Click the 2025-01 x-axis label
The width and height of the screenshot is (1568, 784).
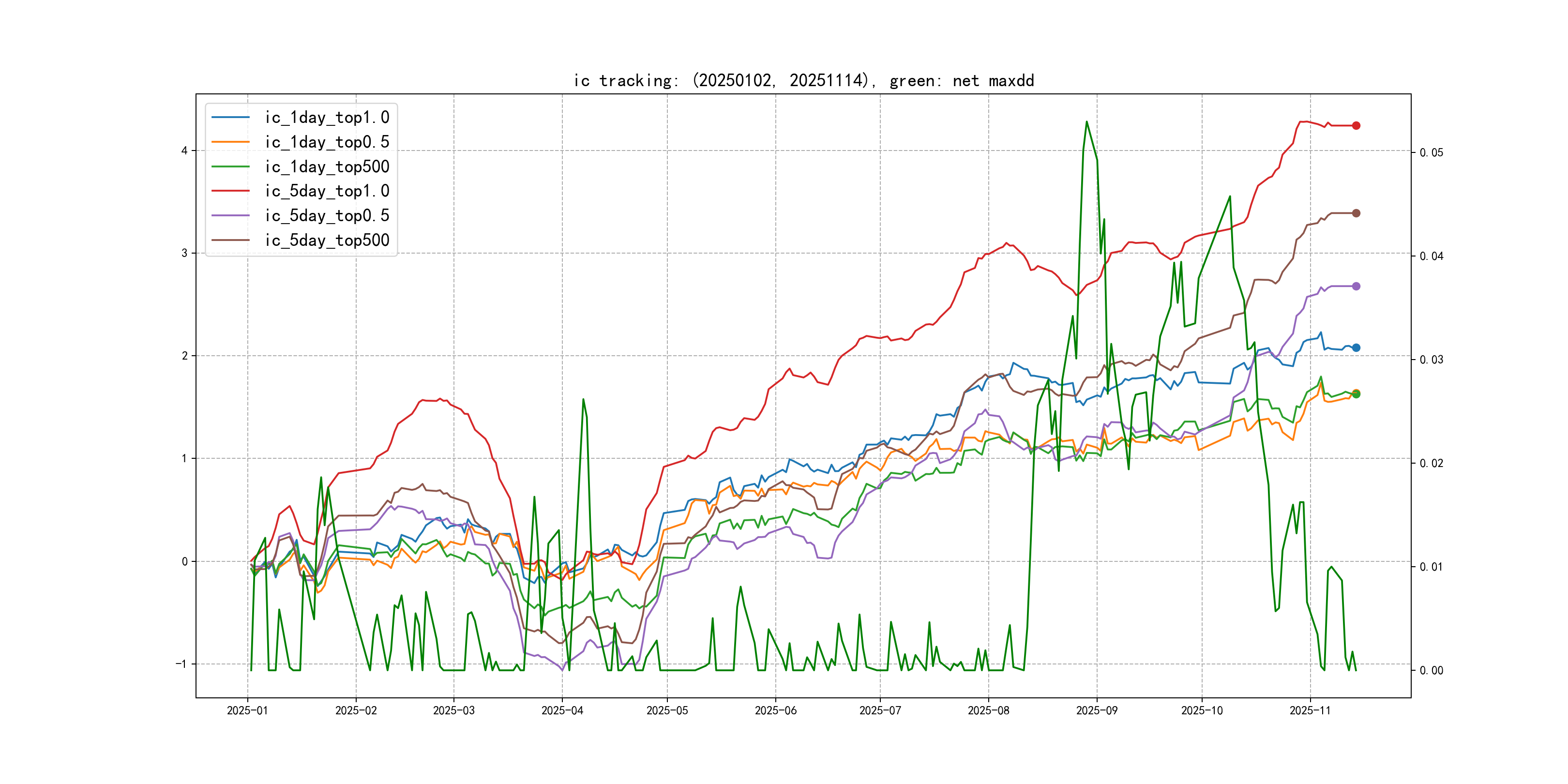(x=247, y=710)
